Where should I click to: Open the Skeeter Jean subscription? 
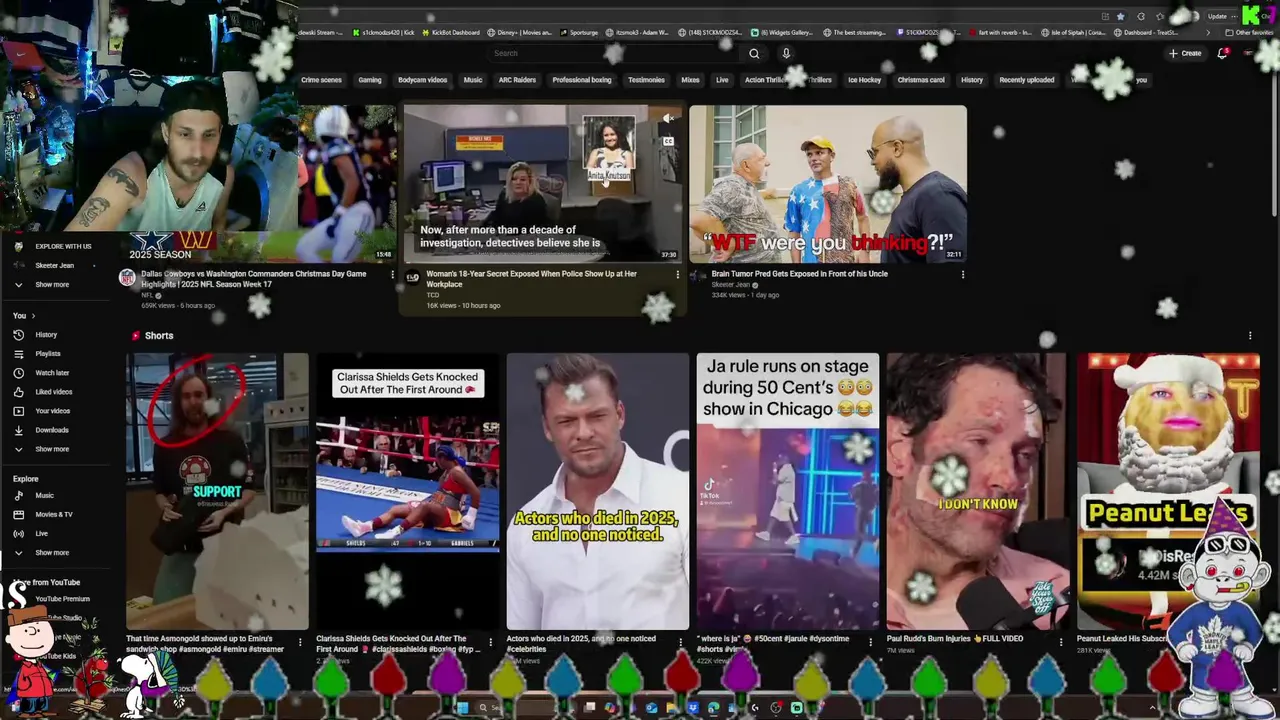coord(54,266)
